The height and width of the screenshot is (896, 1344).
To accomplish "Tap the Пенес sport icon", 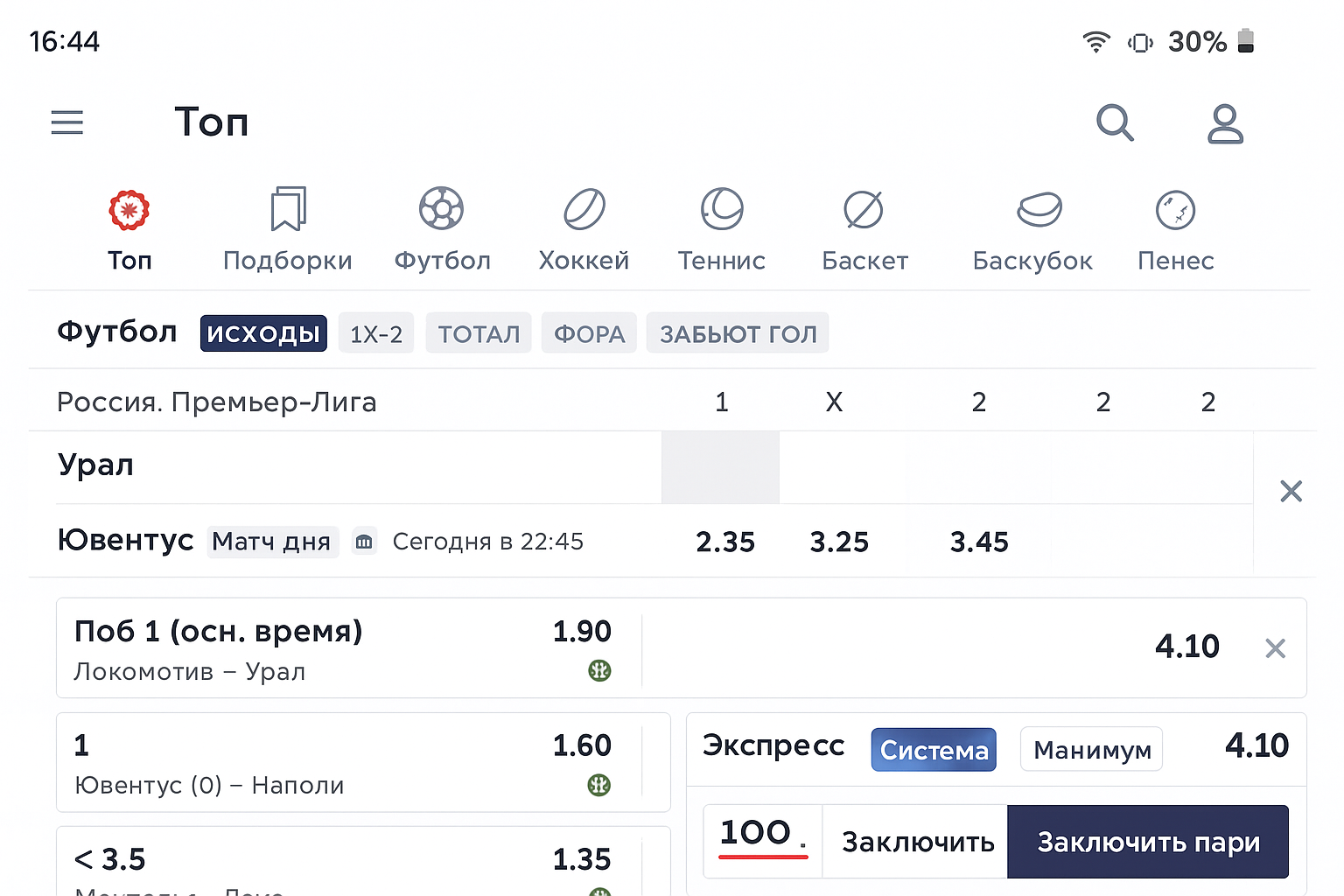I will pos(1175,209).
